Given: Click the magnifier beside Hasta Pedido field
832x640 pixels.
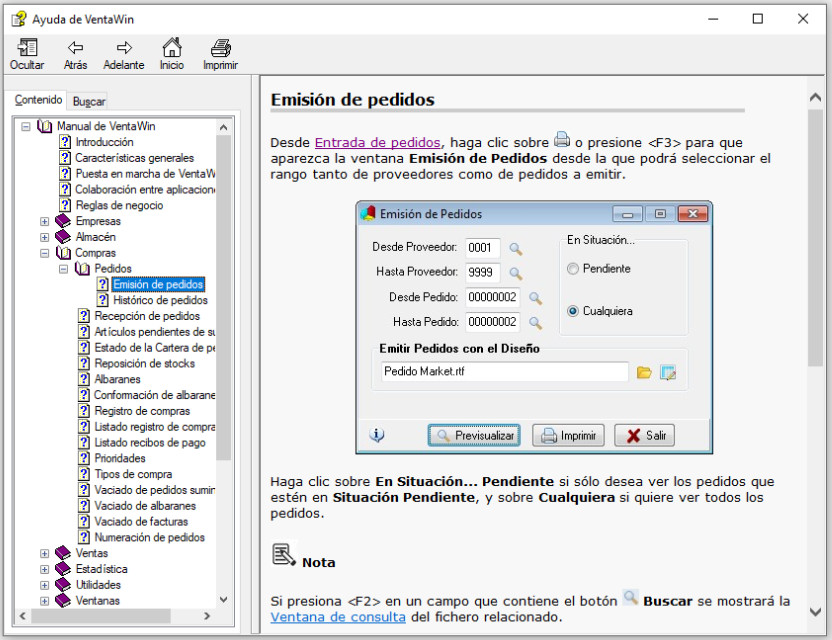Looking at the screenshot, I should tap(535, 323).
